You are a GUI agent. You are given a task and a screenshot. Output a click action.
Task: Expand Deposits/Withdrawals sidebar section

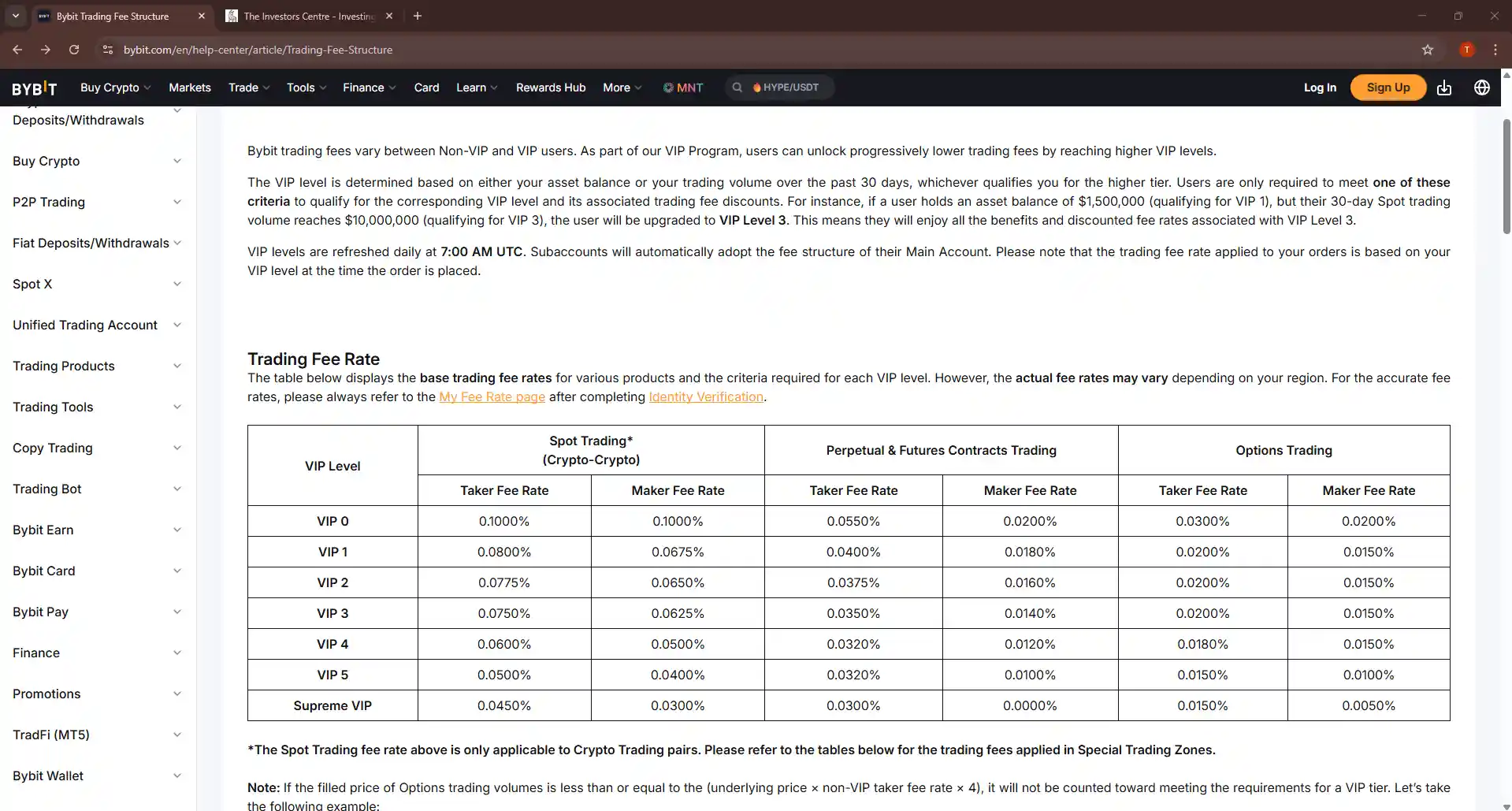pyautogui.click(x=98, y=120)
